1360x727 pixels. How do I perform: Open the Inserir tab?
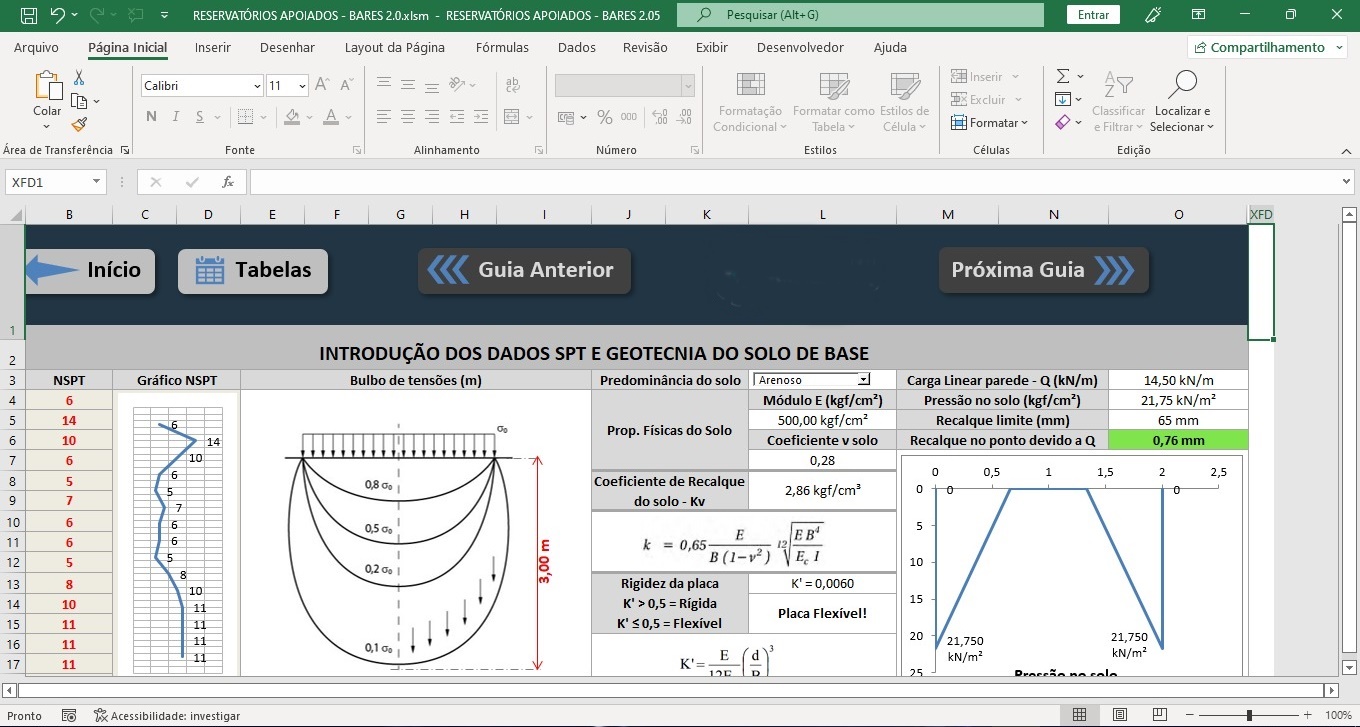tap(212, 47)
